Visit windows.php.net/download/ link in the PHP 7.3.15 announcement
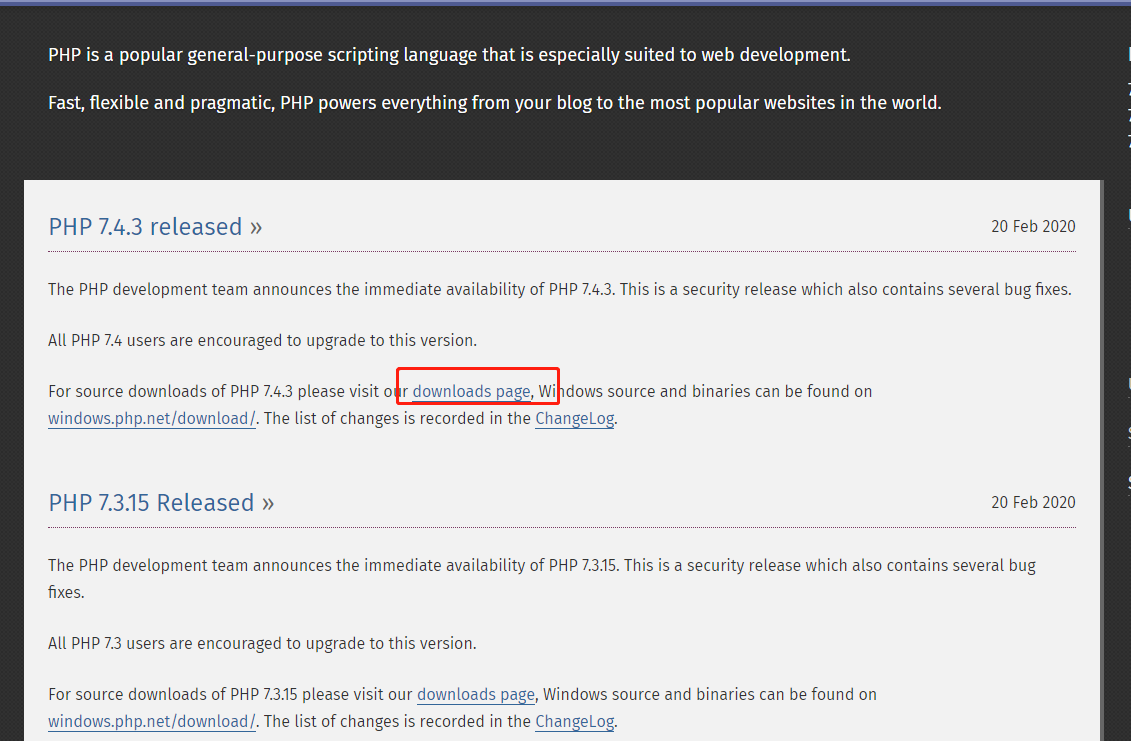The image size is (1131, 741). (152, 722)
